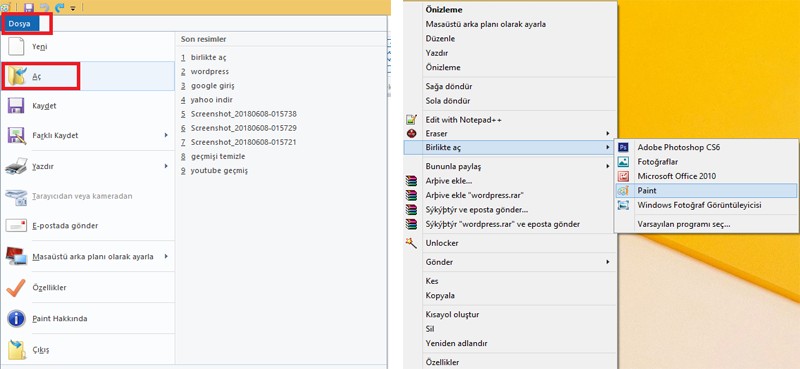Expand the Bununla paylaş submenu arrow
Image resolution: width=800 pixels, height=369 pixels.
608,166
